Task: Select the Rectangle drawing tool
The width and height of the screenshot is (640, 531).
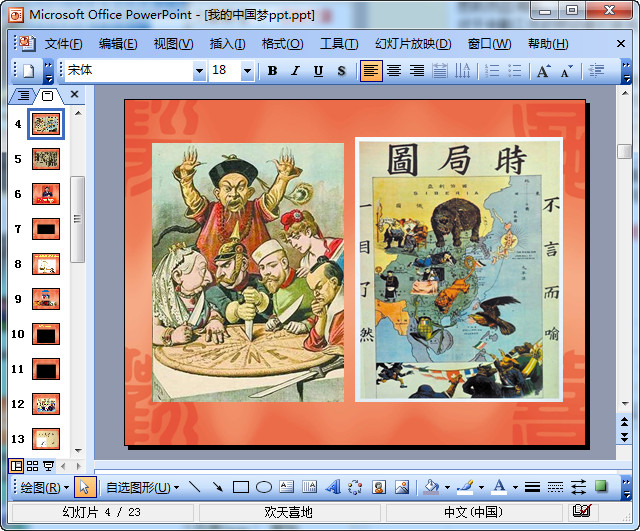Action: pos(241,487)
